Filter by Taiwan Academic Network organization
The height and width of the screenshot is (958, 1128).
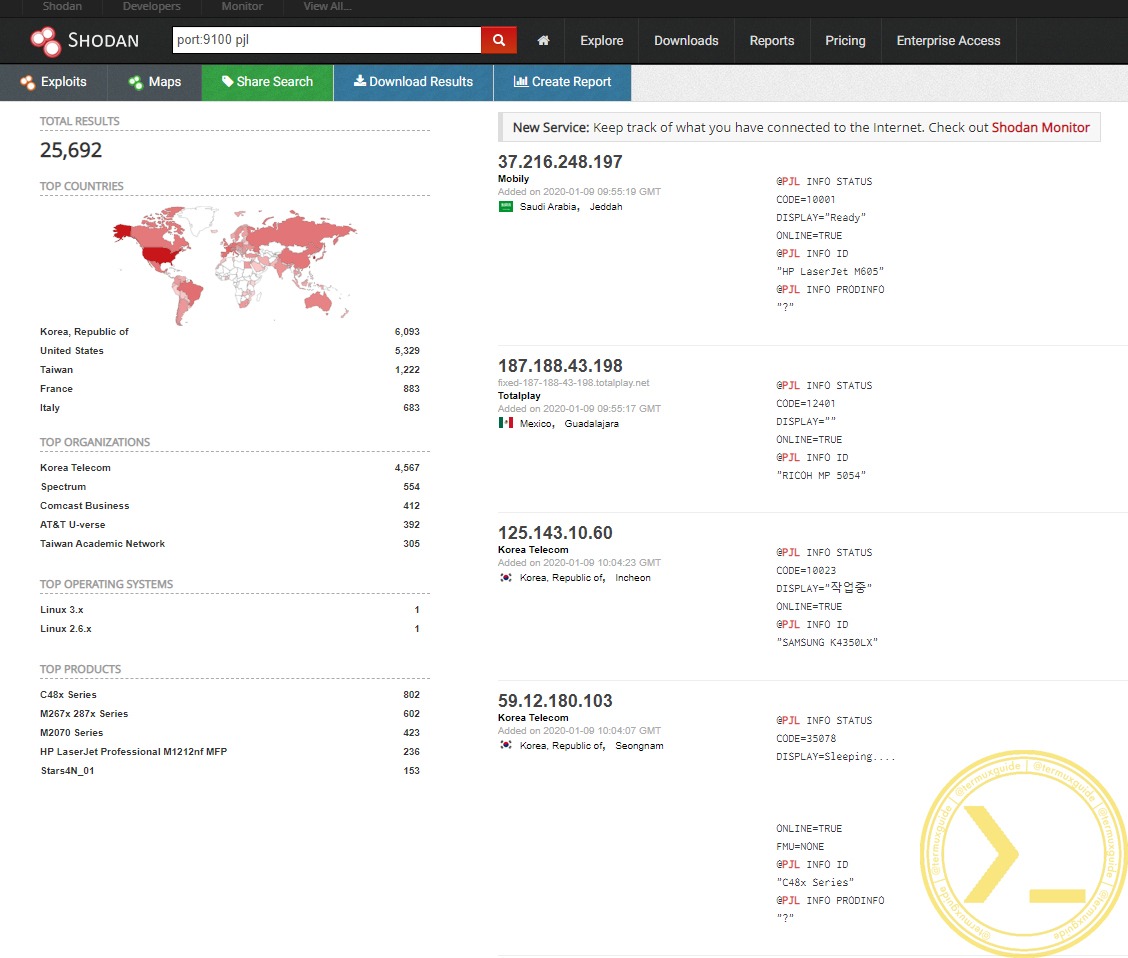[x=102, y=544]
